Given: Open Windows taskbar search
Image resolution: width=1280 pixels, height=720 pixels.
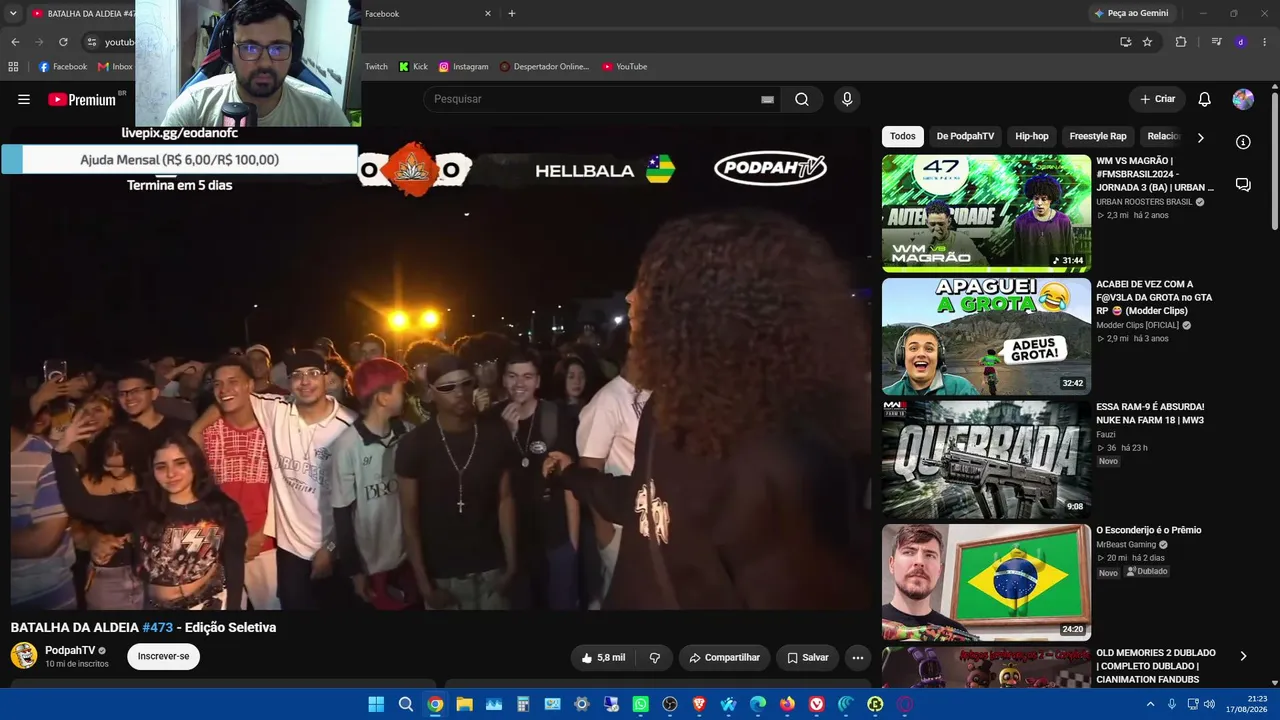Looking at the screenshot, I should 406,704.
